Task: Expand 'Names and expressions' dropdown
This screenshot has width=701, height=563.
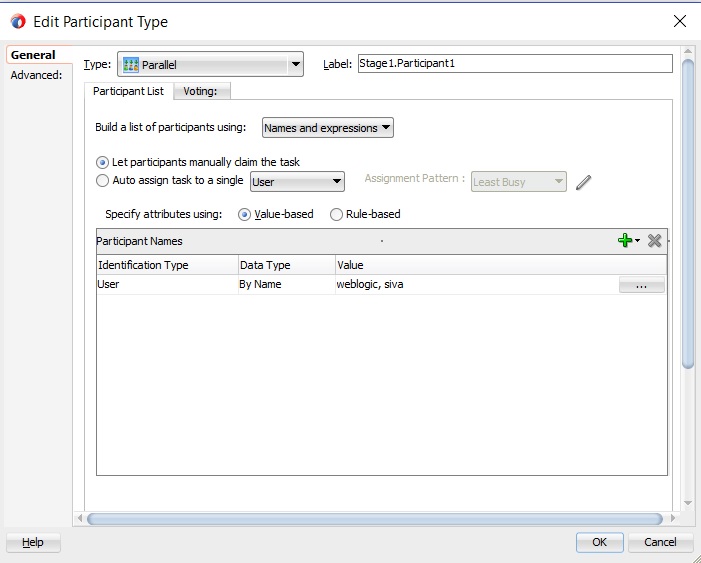Action: point(327,128)
